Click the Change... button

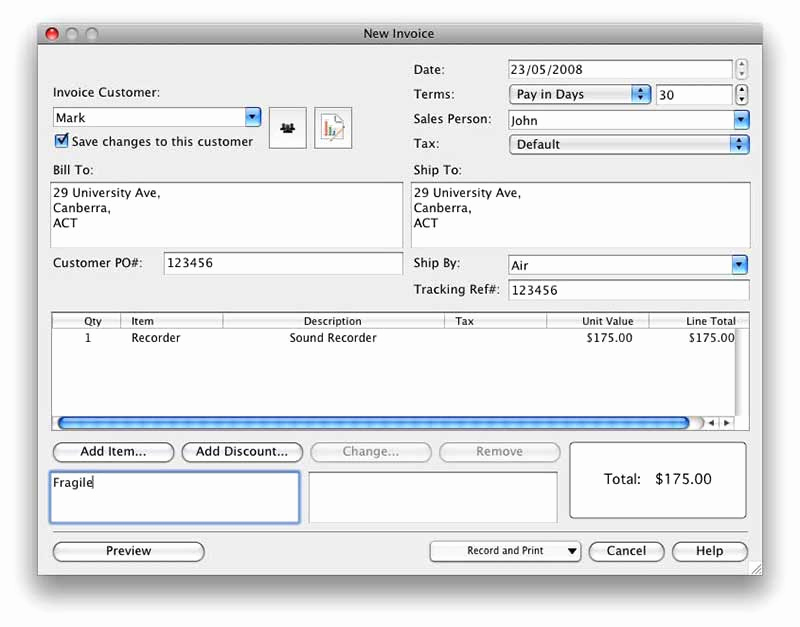(x=371, y=452)
